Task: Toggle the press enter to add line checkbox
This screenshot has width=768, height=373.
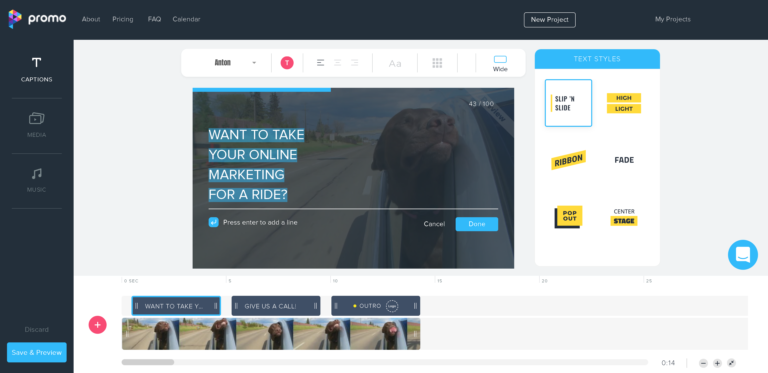Action: [x=214, y=222]
